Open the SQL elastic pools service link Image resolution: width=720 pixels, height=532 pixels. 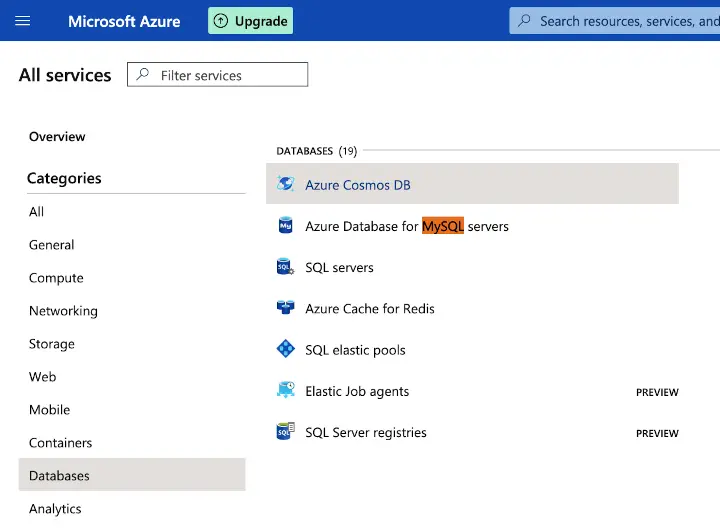pos(355,350)
